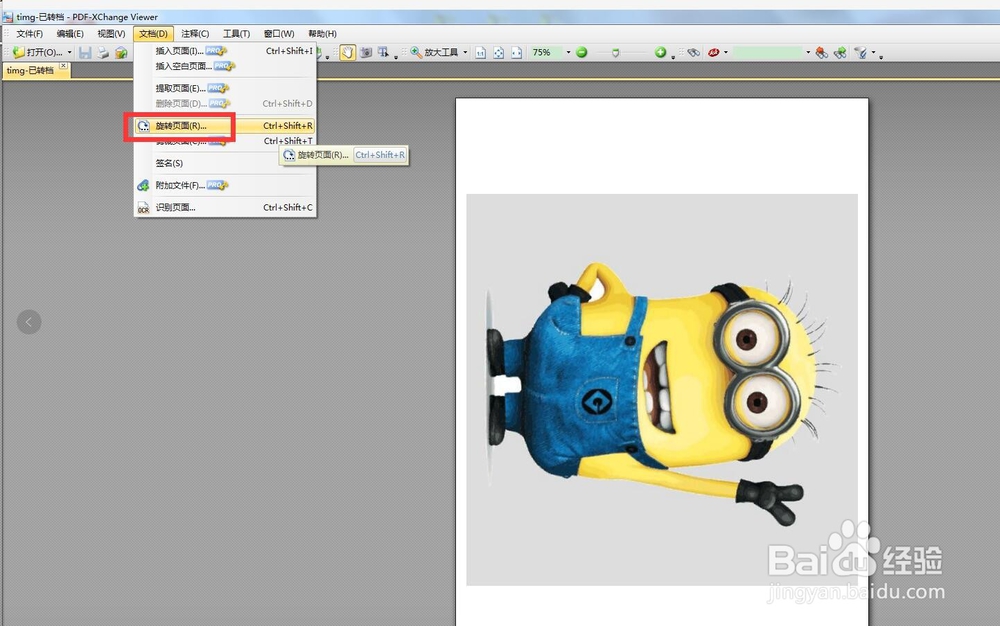
Task: Select the Hand tool
Action: coord(348,52)
